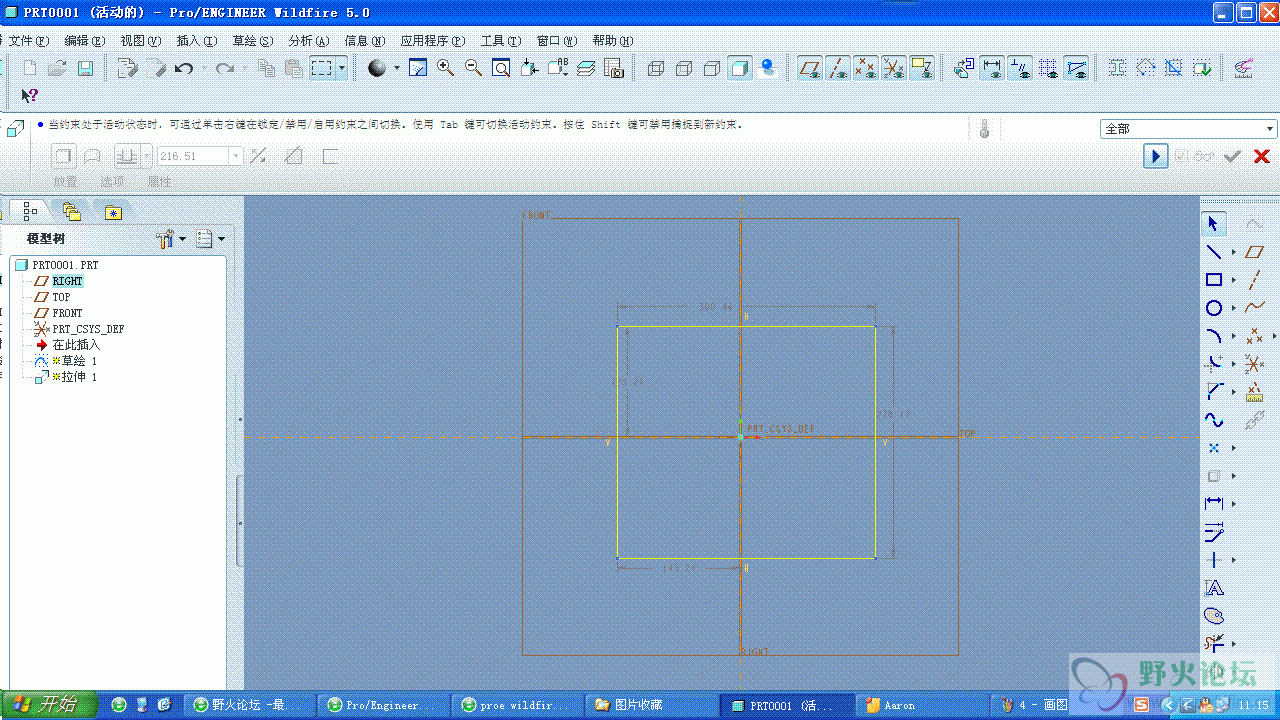Switch to the folder browser tab
The height and width of the screenshot is (720, 1280).
[x=71, y=211]
